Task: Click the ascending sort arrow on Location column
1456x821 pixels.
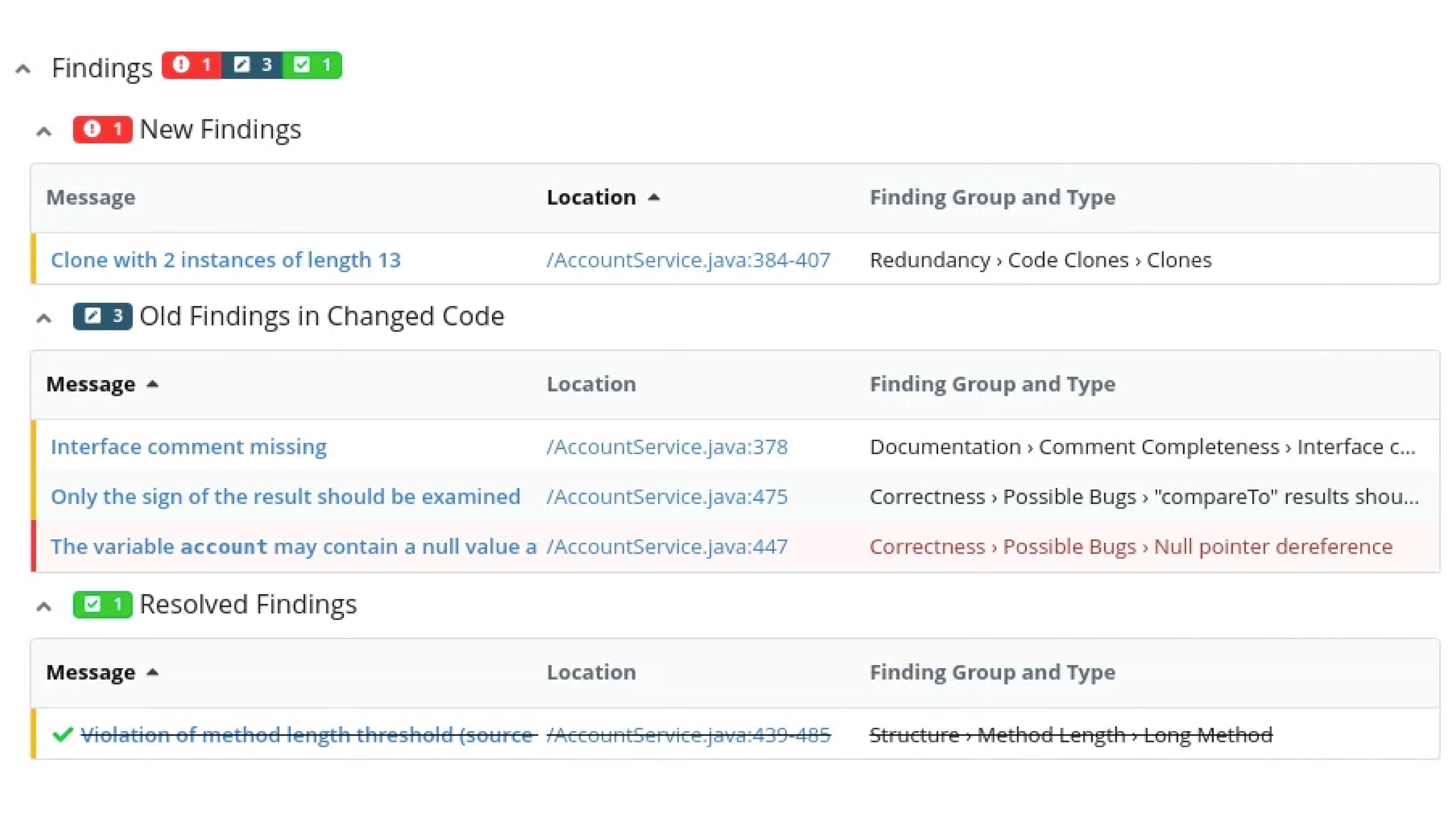Action: 654,198
